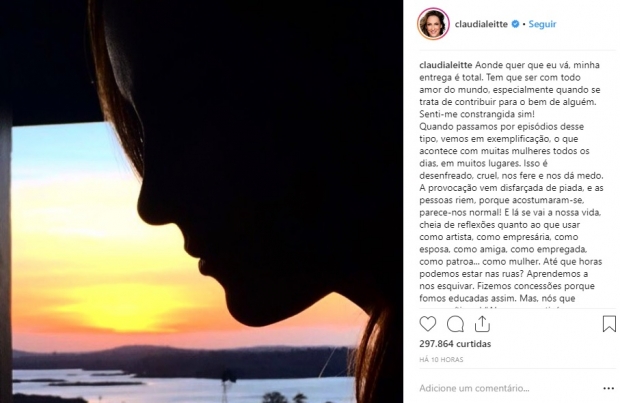View the 297.864 curtidas likes list
Screen dimensions: 620x403
455,344
